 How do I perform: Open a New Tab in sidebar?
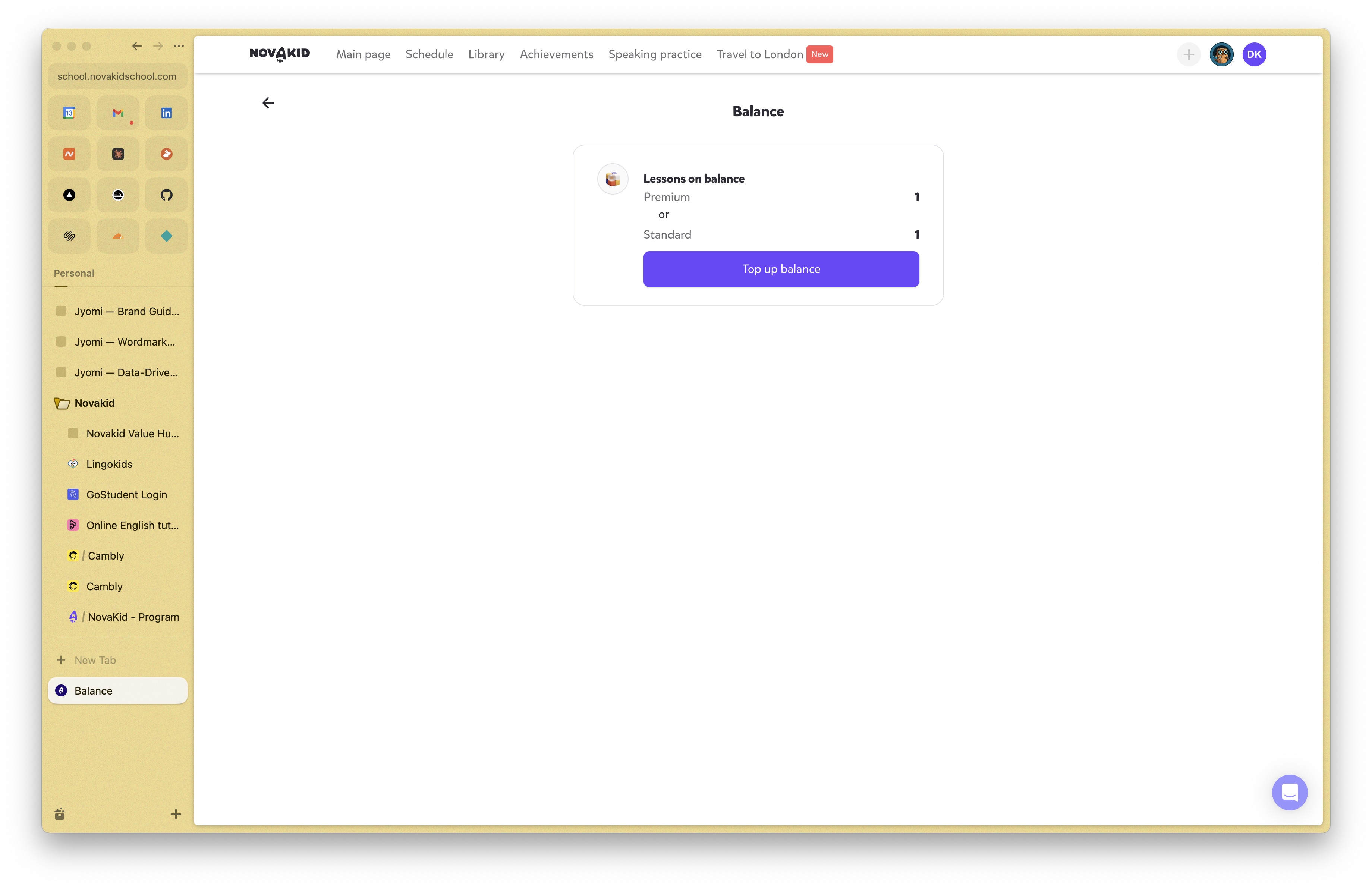tap(95, 660)
